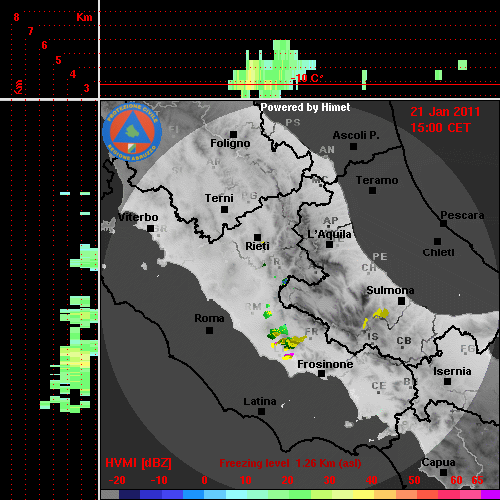500x500 pixels.
Task: Click the magenta radar echo above Frosinone label
Action: click(289, 355)
